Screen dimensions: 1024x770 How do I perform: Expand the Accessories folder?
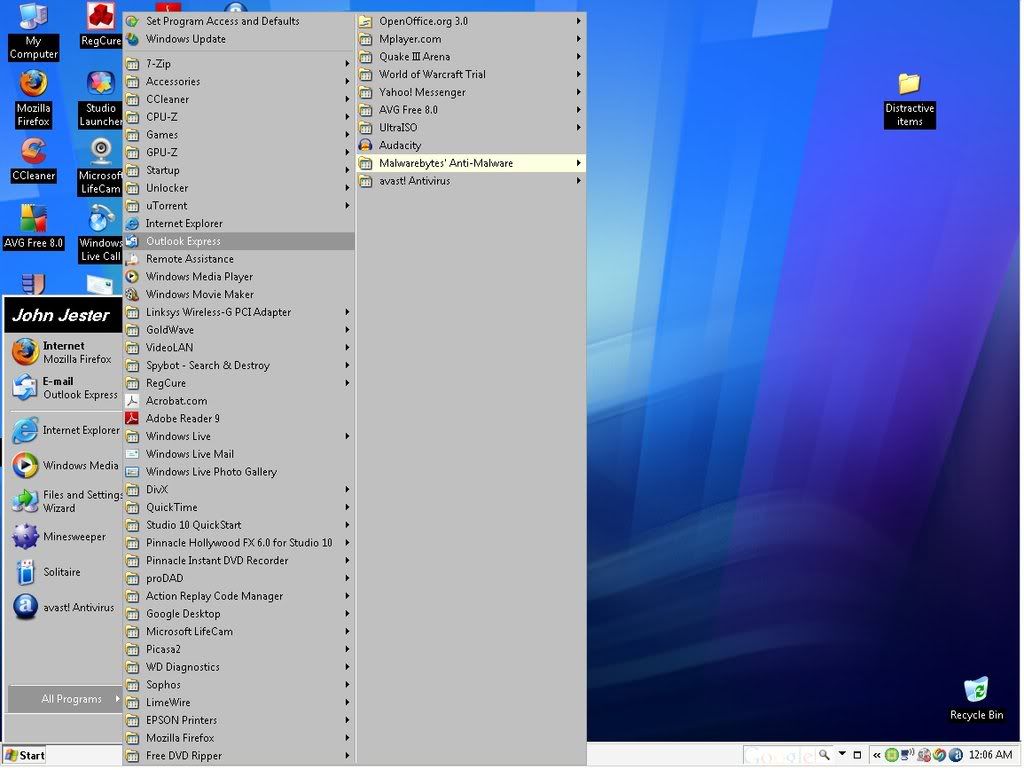pyautogui.click(x=239, y=81)
